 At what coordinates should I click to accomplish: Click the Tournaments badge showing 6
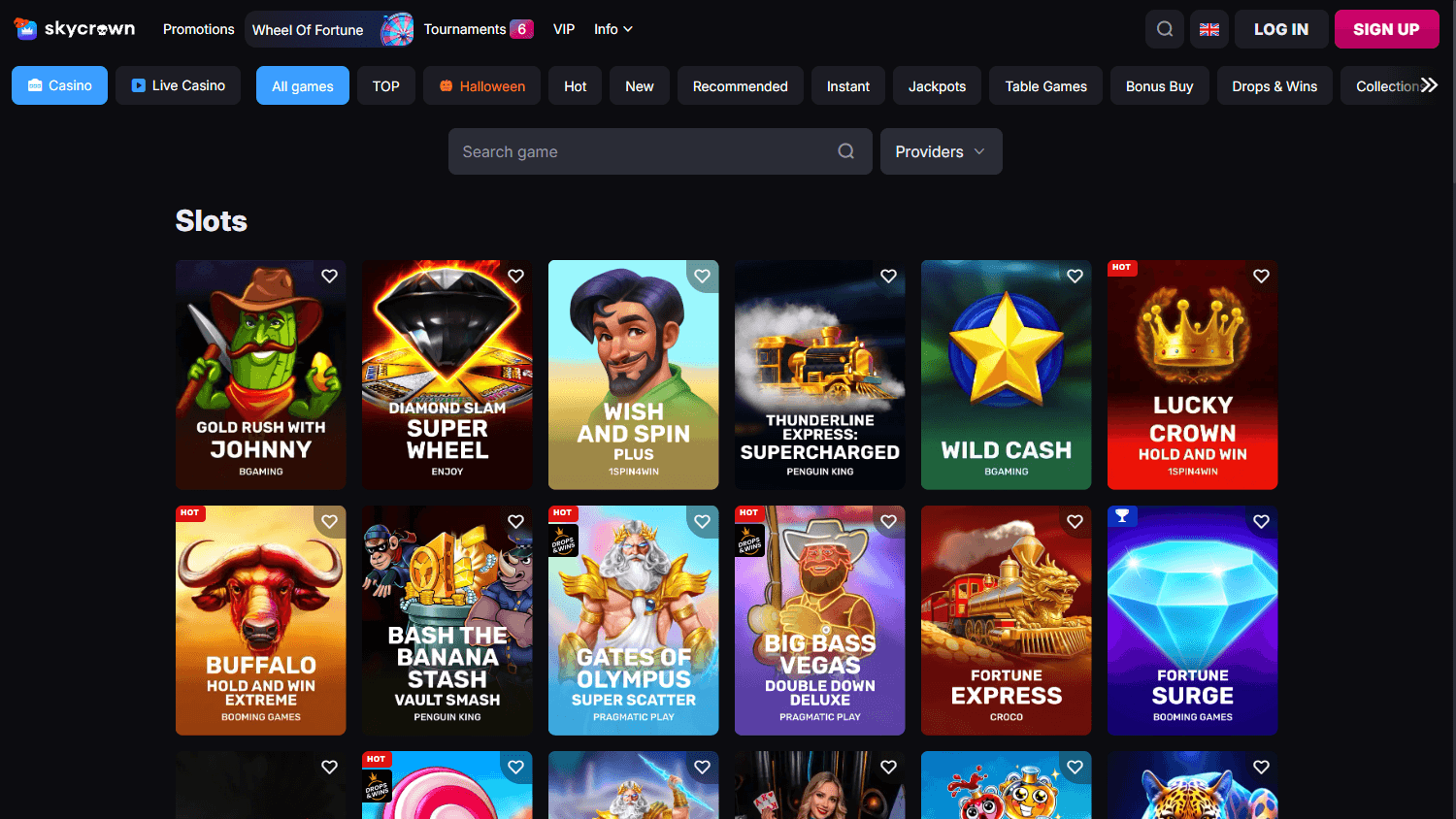pyautogui.click(x=521, y=29)
